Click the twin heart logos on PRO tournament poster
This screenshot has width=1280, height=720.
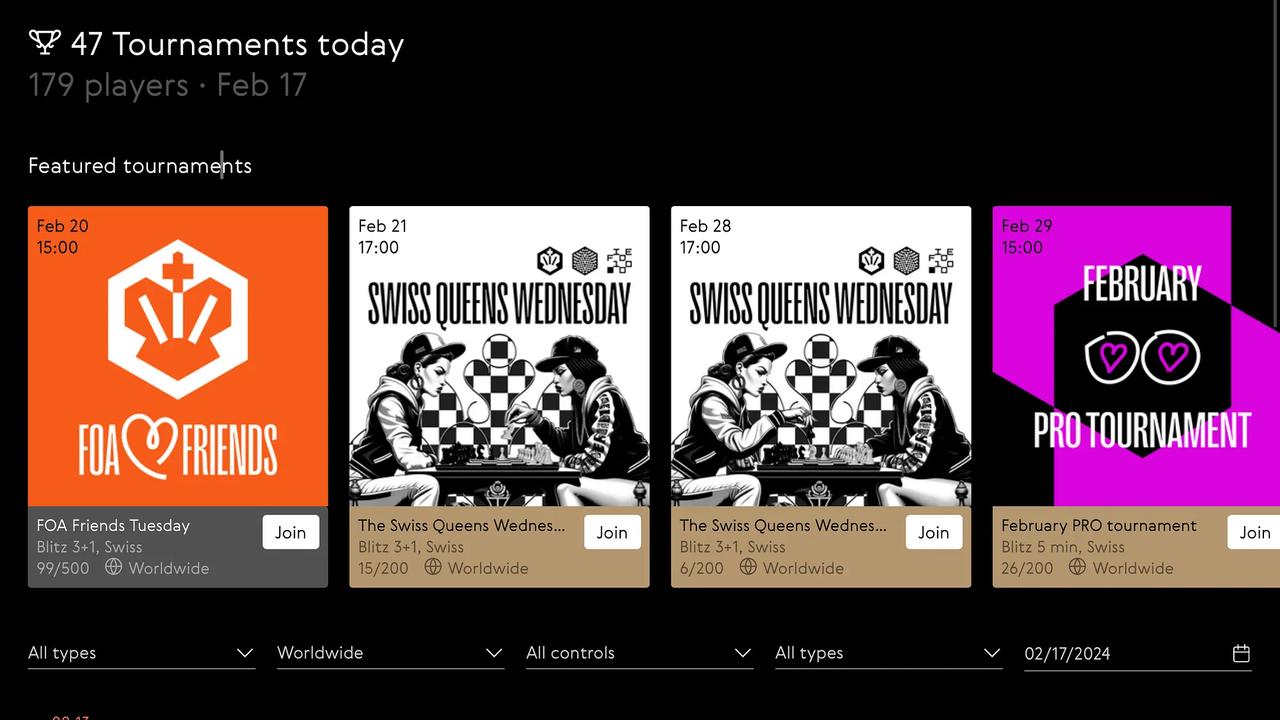coord(1142,355)
